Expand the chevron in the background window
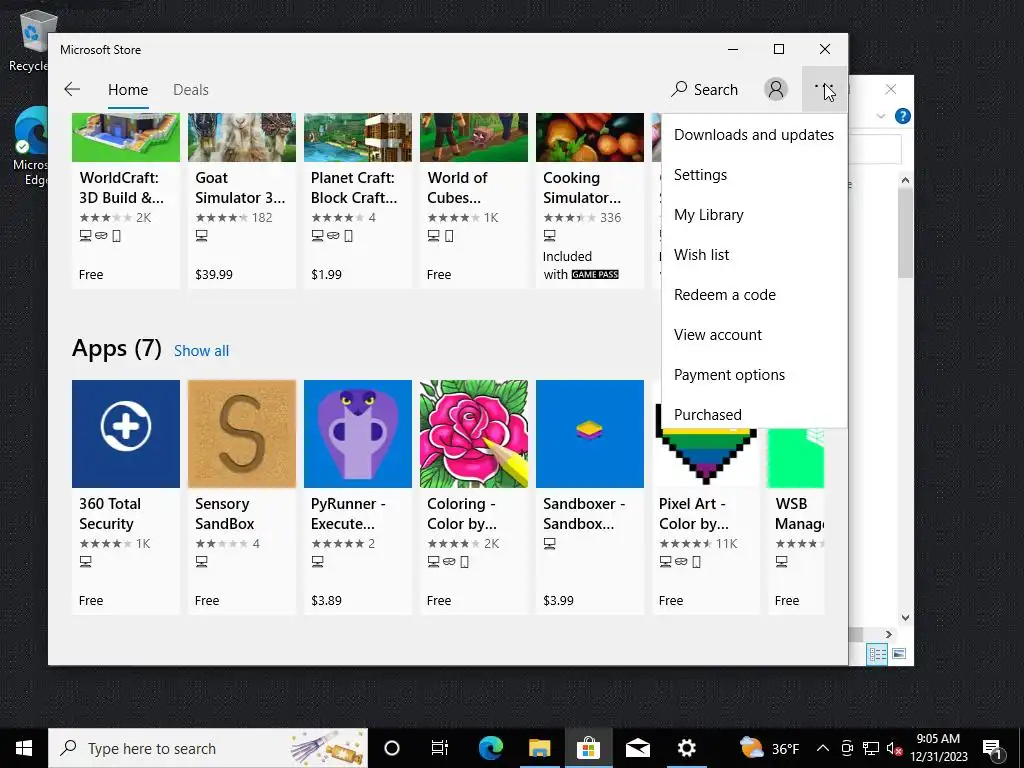Image resolution: width=1024 pixels, height=768 pixels. click(x=880, y=116)
